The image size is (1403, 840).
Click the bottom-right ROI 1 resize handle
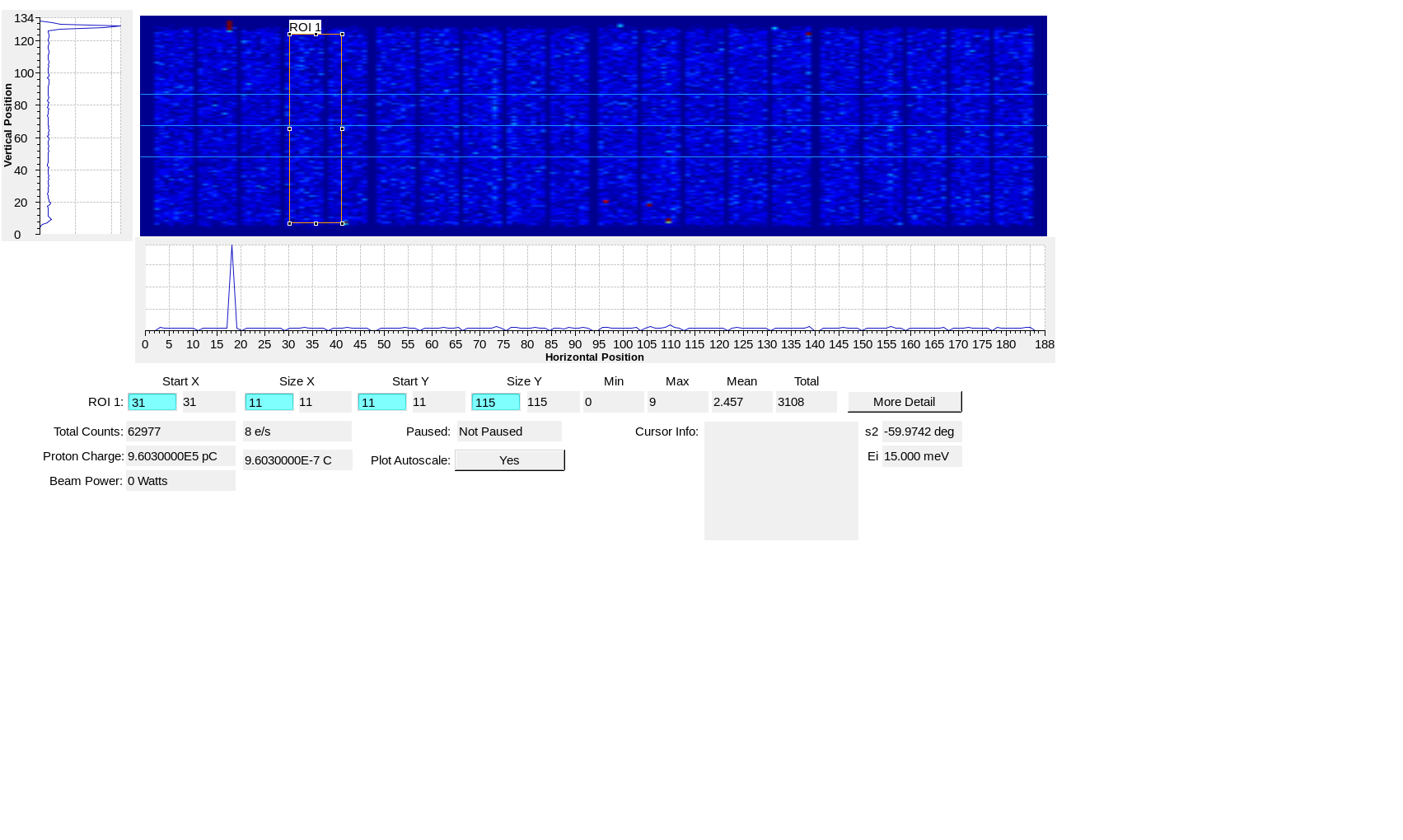(x=341, y=222)
